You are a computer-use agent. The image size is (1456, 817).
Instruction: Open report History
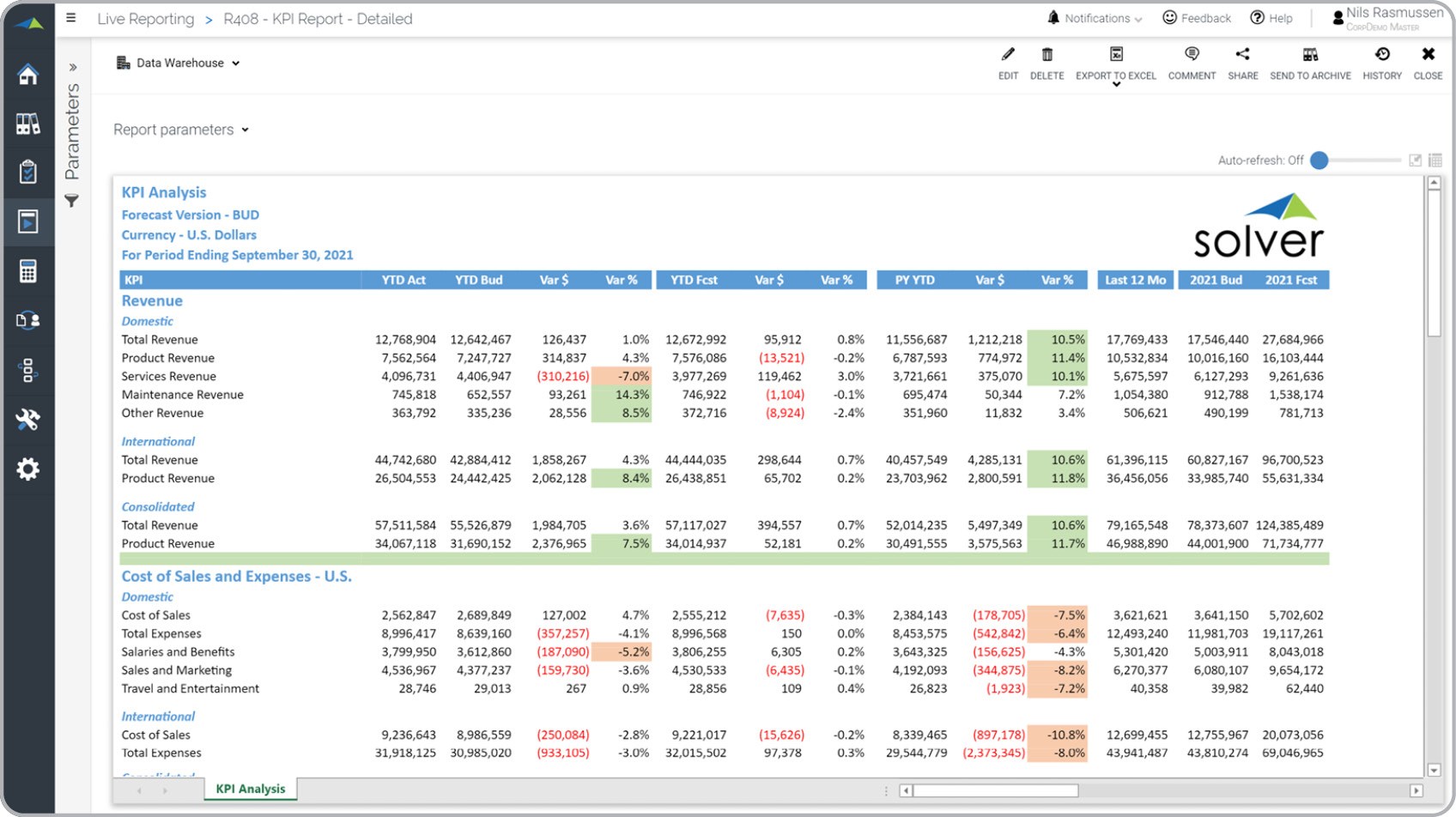1381,55
